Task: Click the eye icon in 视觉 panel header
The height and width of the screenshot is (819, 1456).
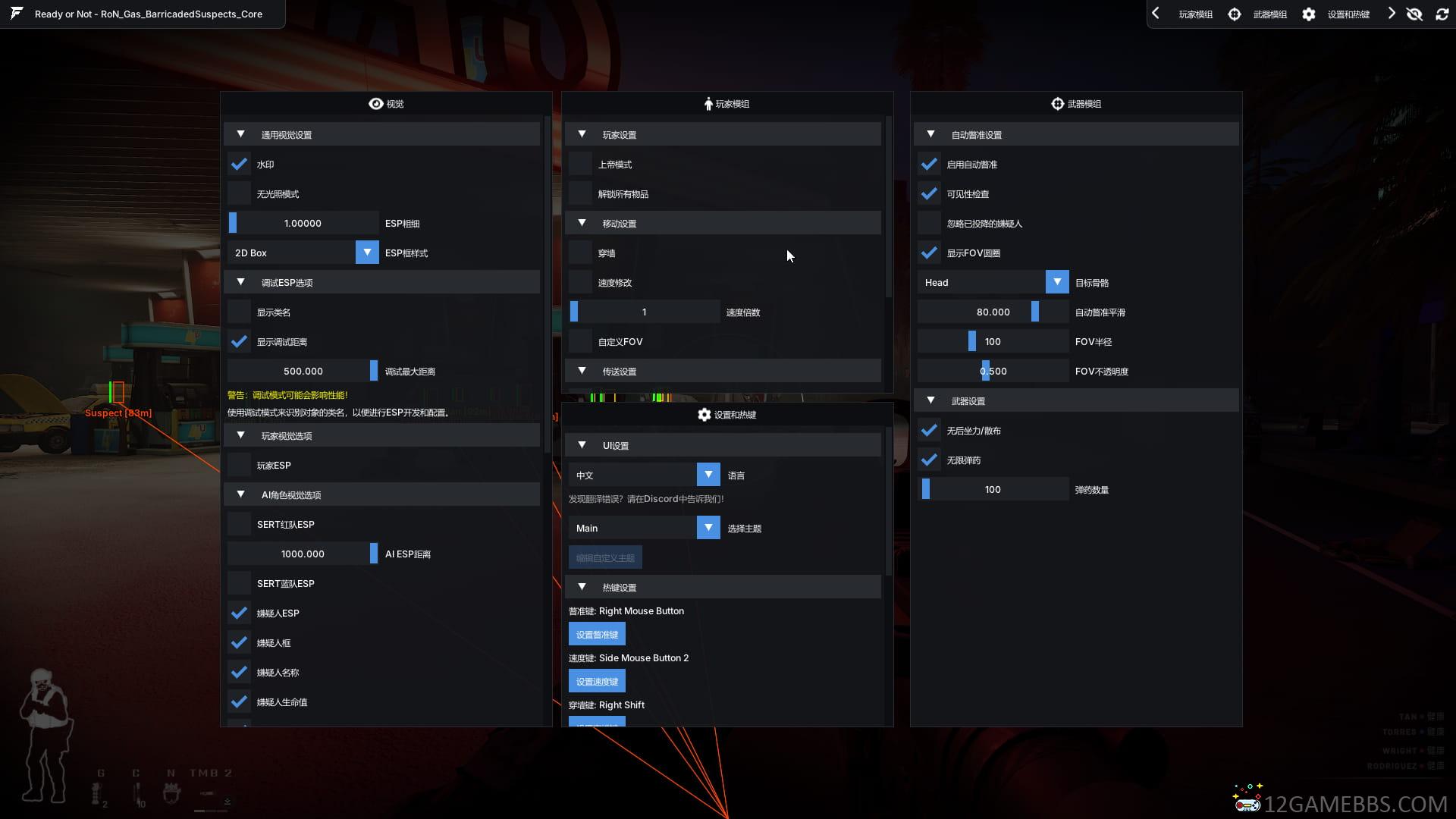Action: (x=375, y=103)
